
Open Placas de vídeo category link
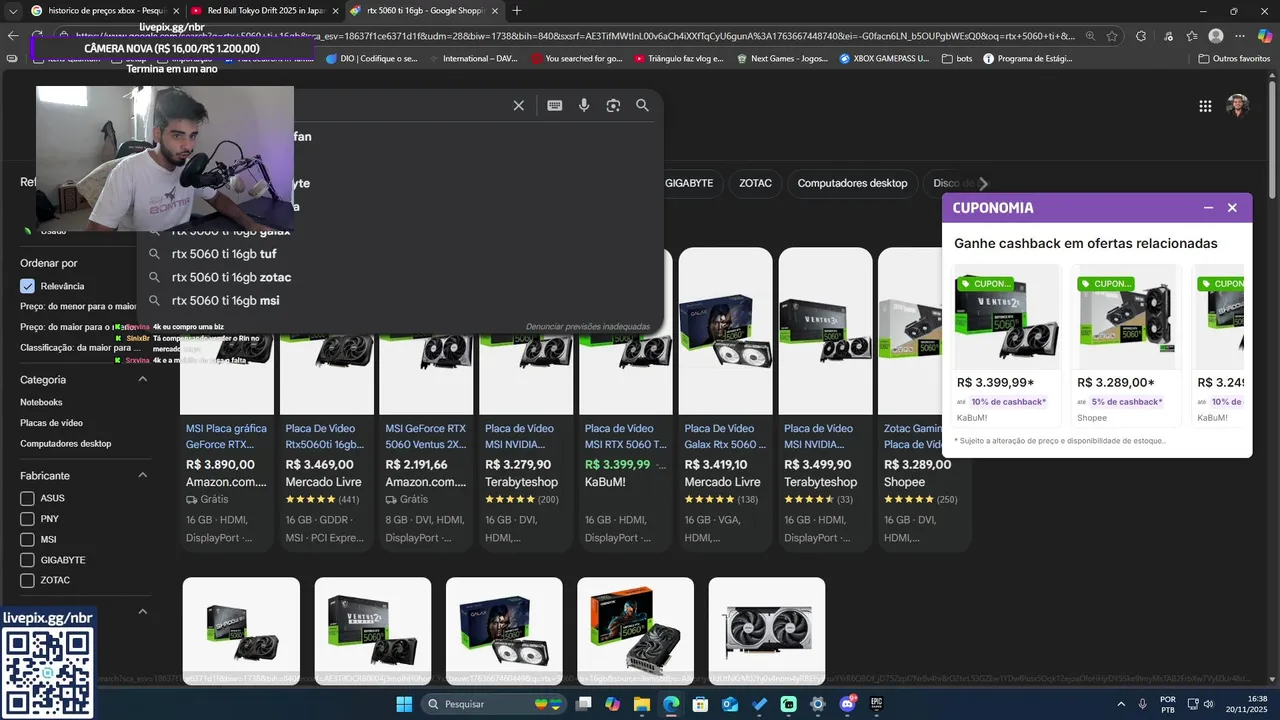tap(51, 423)
